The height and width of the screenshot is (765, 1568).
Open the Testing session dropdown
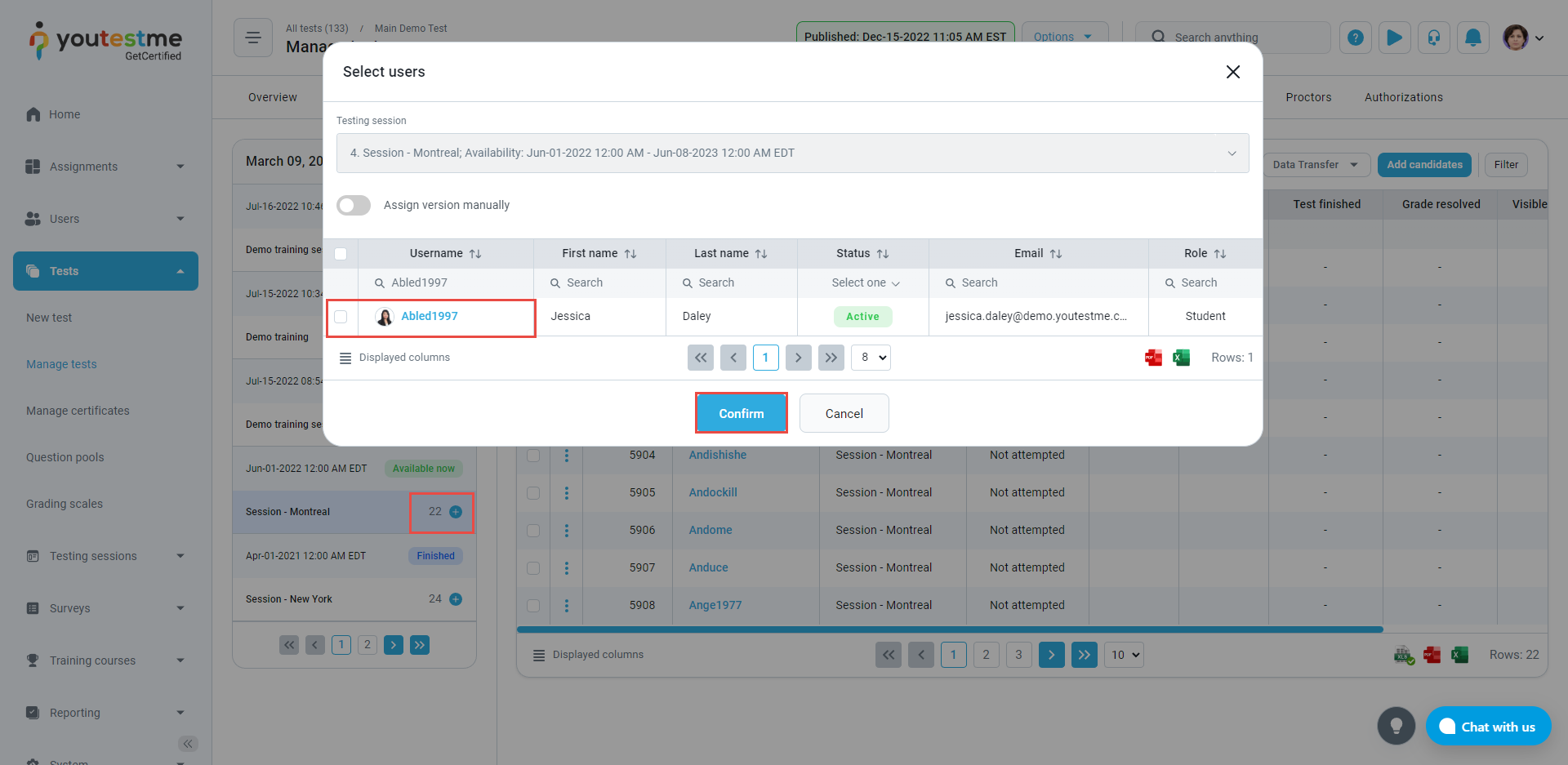(x=792, y=153)
